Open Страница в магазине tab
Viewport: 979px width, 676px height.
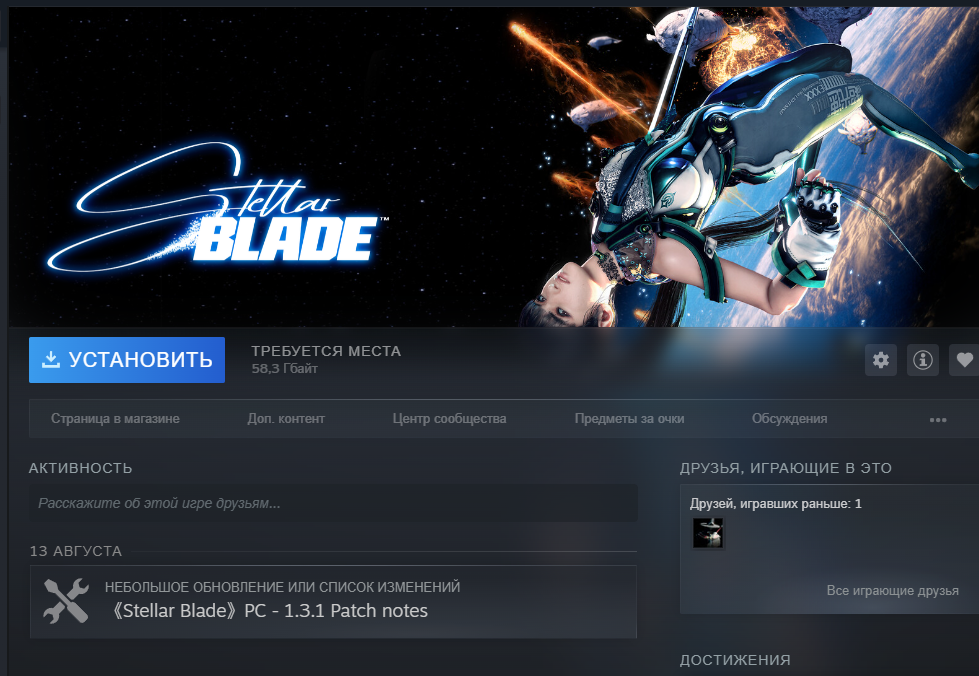point(116,419)
